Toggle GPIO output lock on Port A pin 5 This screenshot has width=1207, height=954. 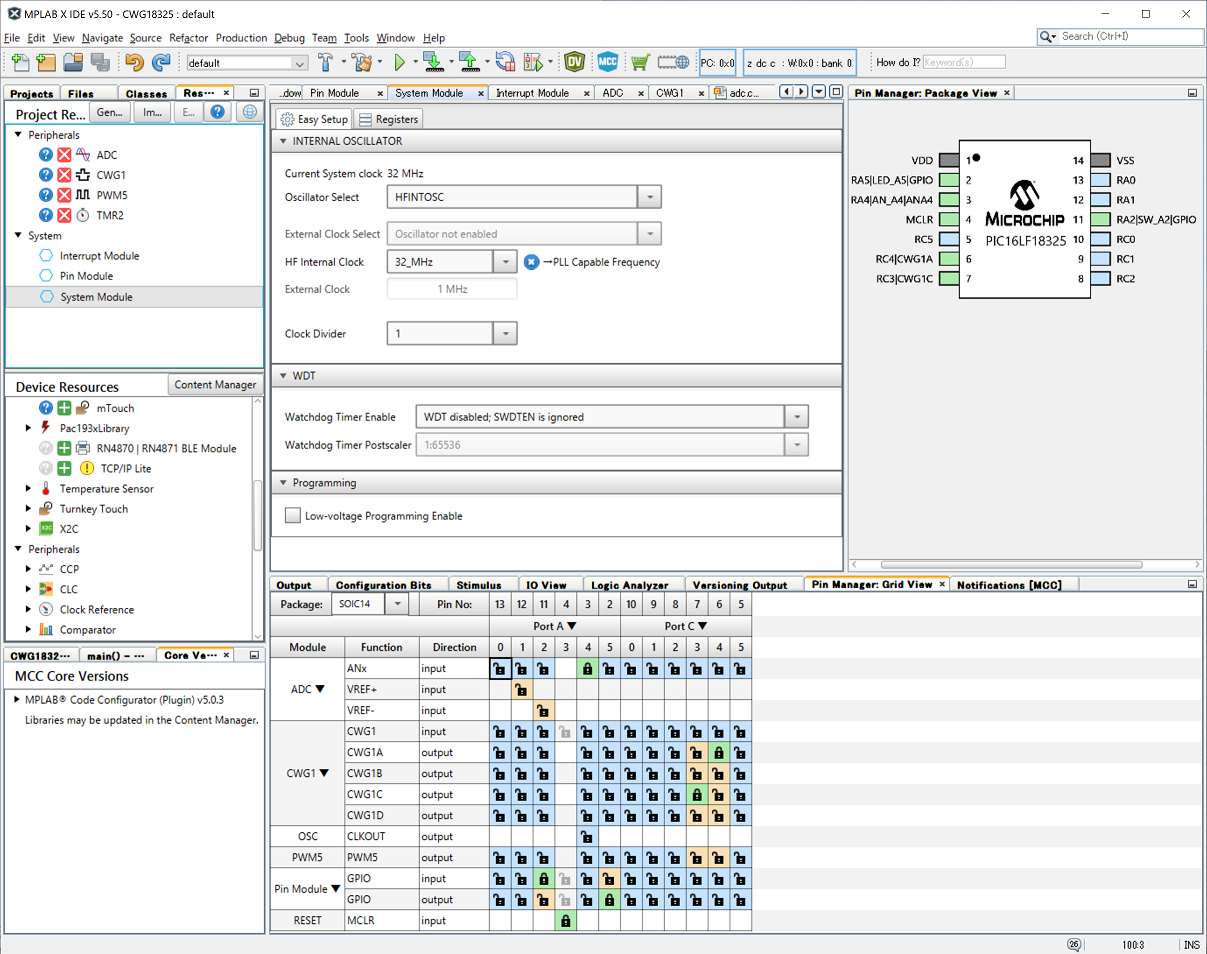click(x=610, y=899)
